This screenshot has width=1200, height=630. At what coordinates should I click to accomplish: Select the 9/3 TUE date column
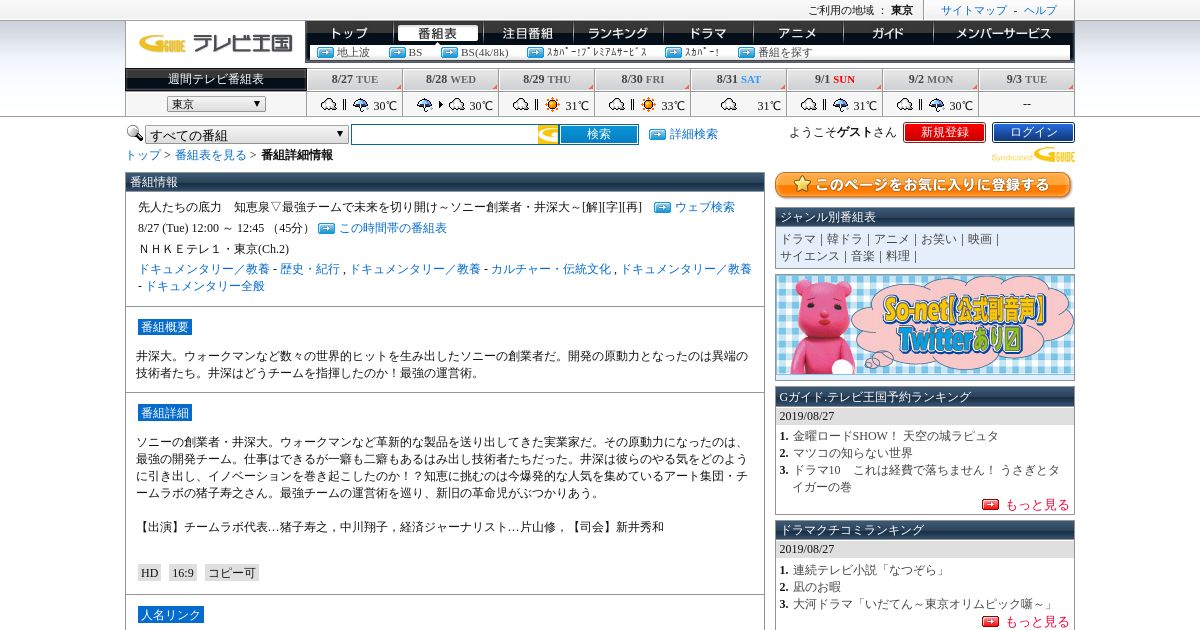(x=1027, y=79)
